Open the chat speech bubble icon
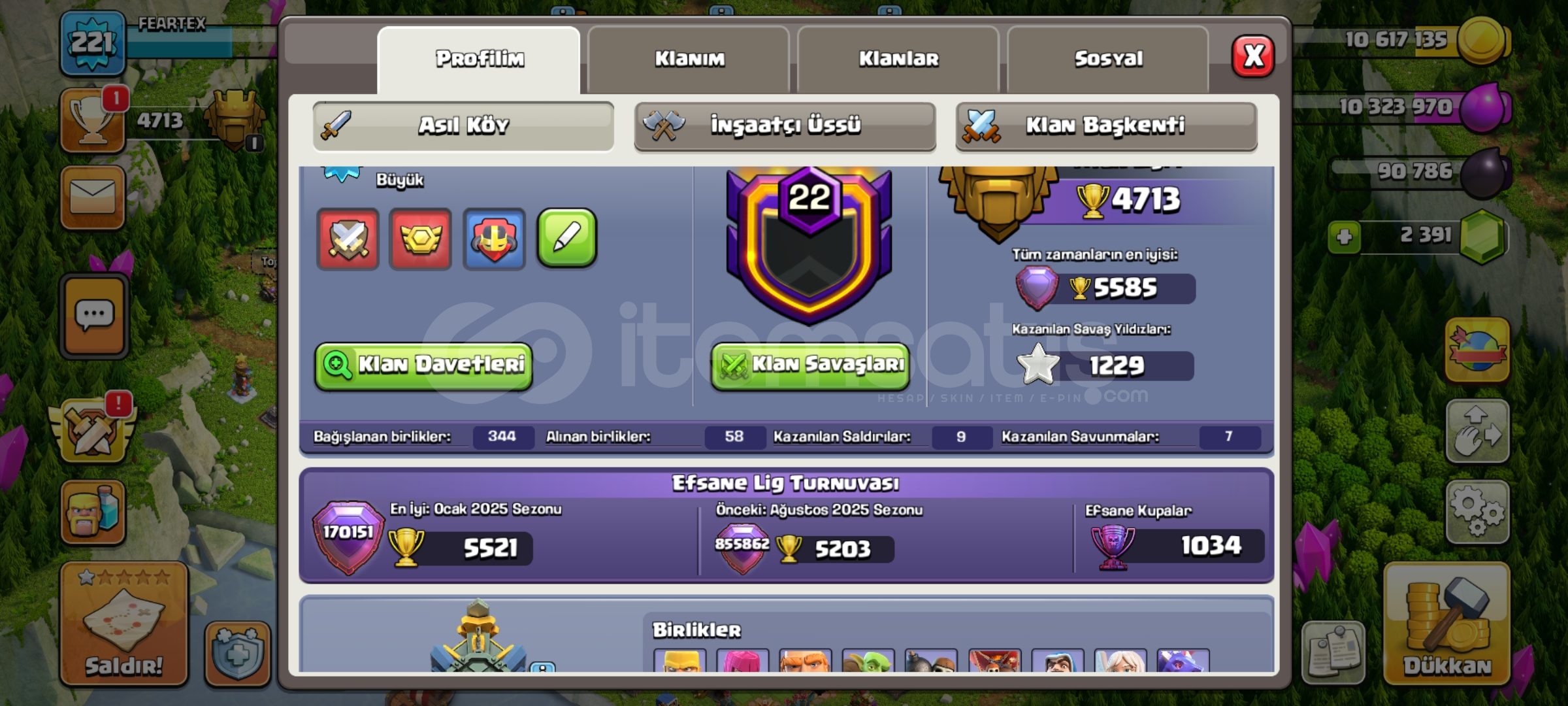Viewport: 1568px width, 706px height. pyautogui.click(x=95, y=317)
